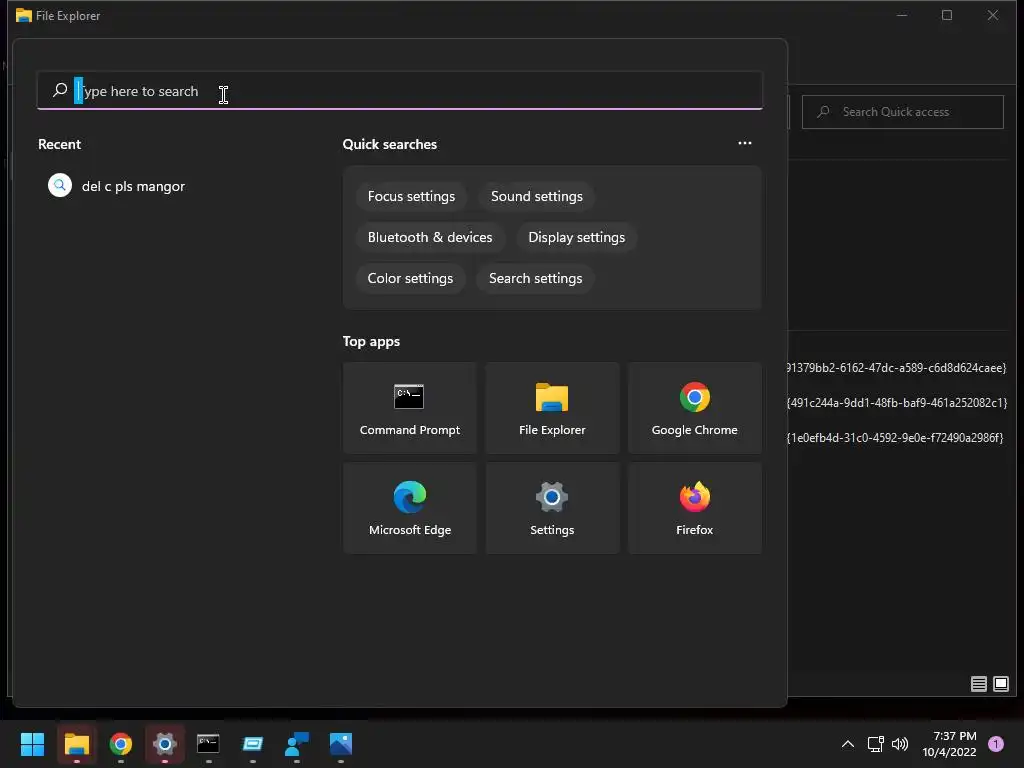Open Search settings quick search

click(536, 279)
